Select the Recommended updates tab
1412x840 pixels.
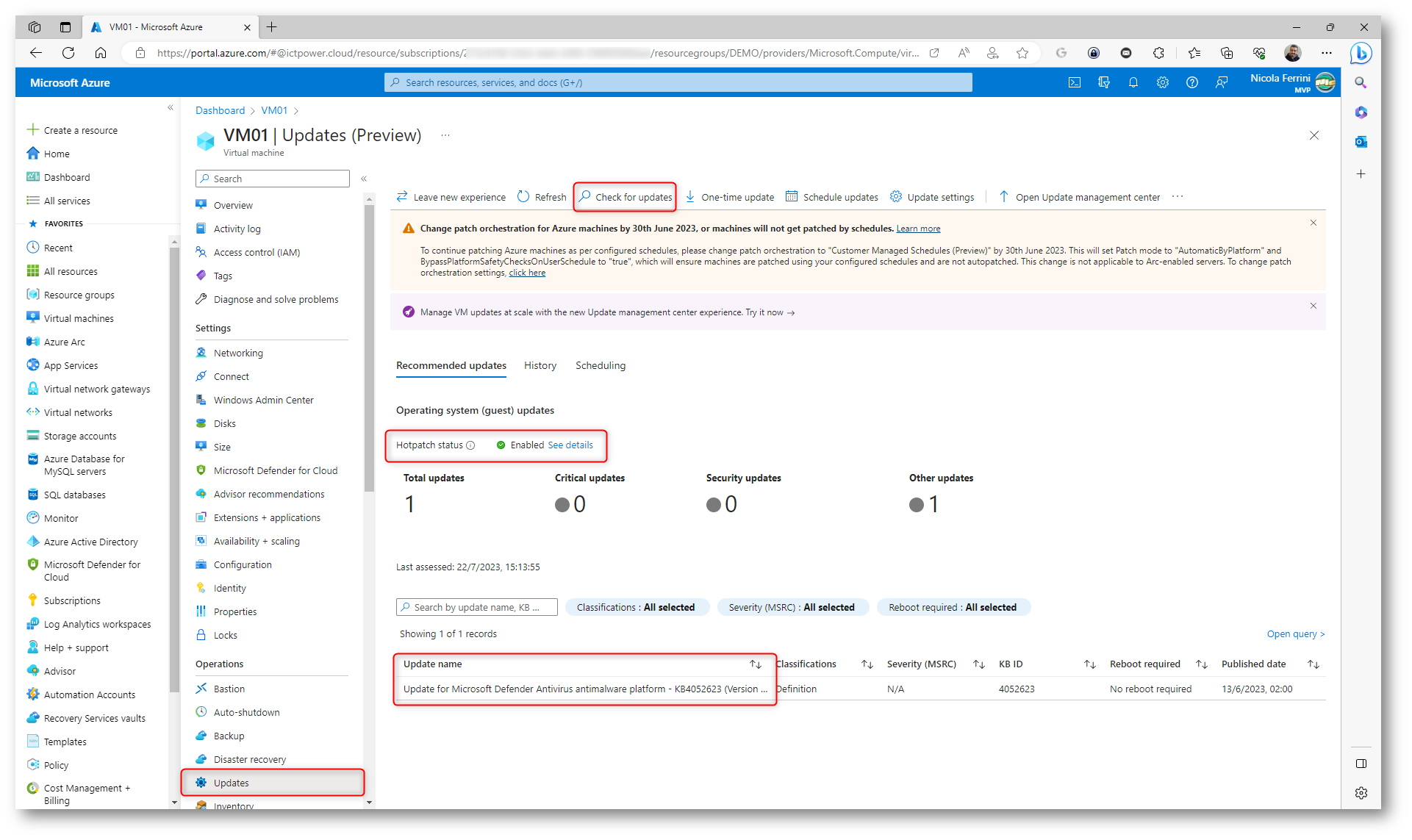coord(451,366)
